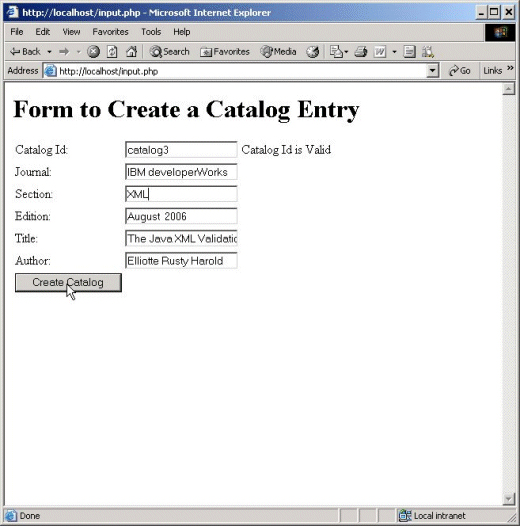Open the Forward history dropdown arrow
Image resolution: width=520 pixels, height=526 pixels.
pos(79,52)
